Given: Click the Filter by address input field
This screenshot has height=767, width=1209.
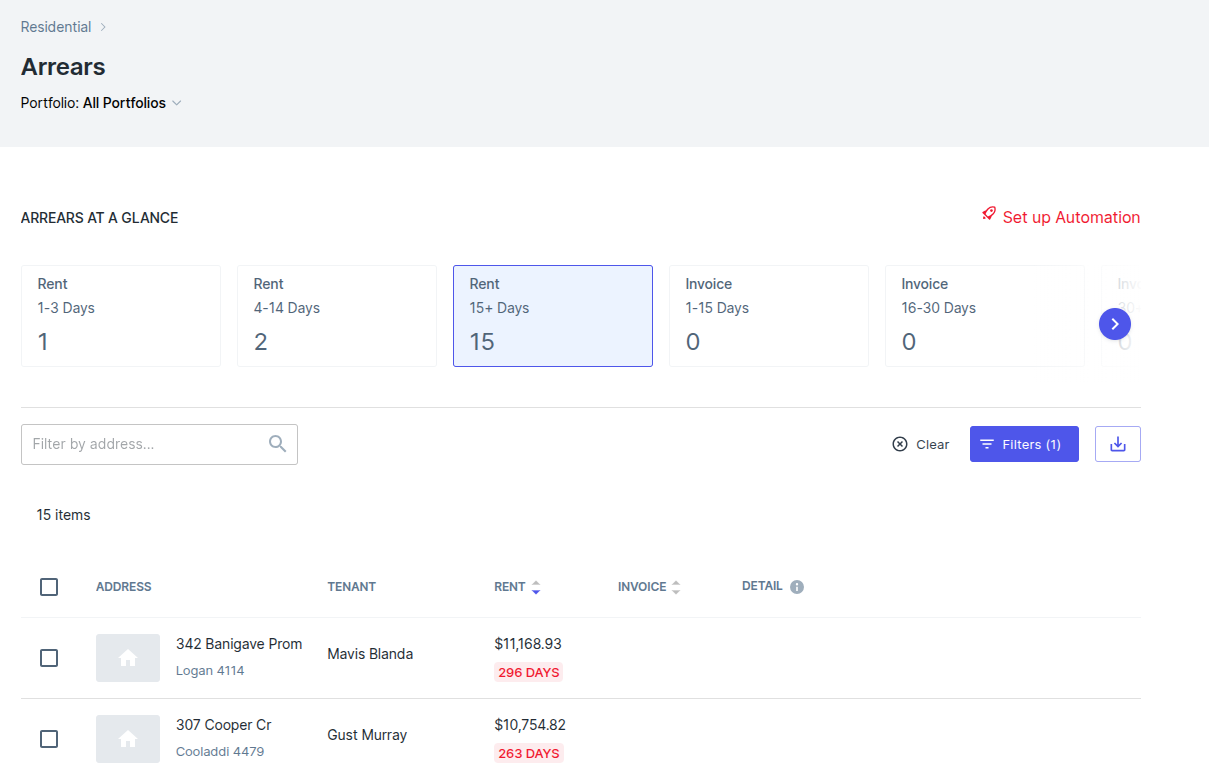Looking at the screenshot, I should pyautogui.click(x=159, y=444).
